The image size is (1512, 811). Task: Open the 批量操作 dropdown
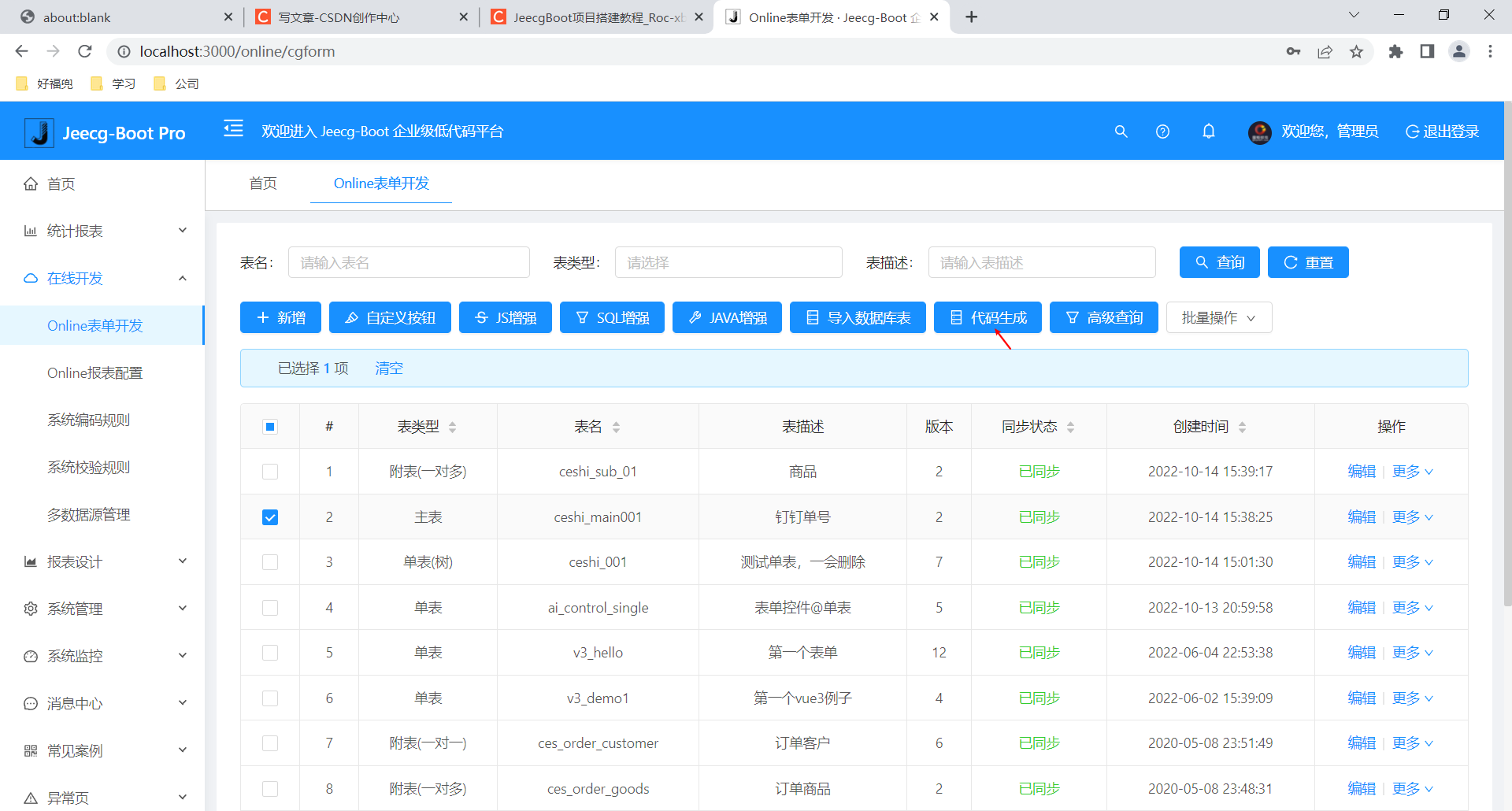pos(1218,317)
